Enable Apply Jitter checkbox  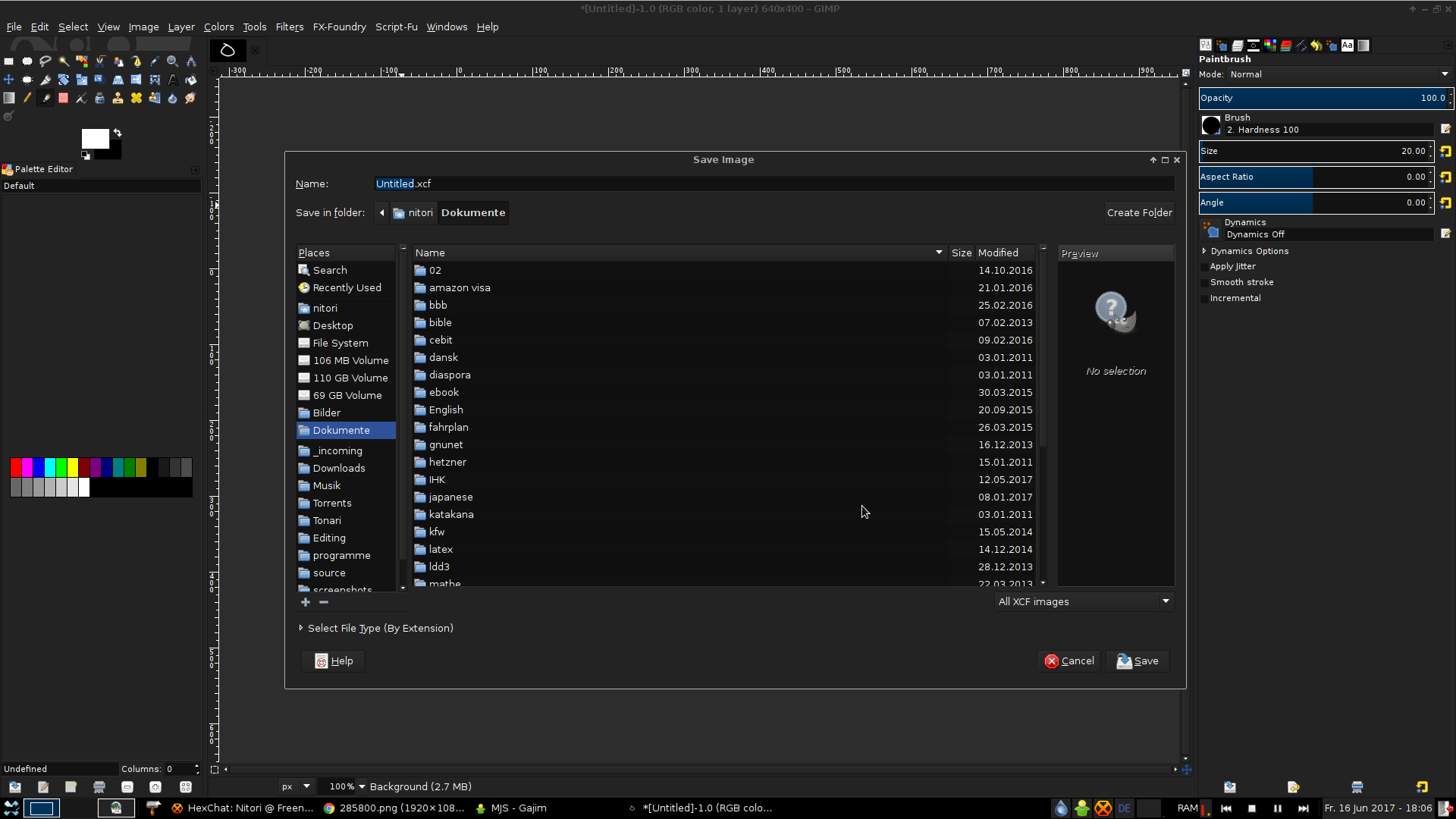click(x=1204, y=267)
